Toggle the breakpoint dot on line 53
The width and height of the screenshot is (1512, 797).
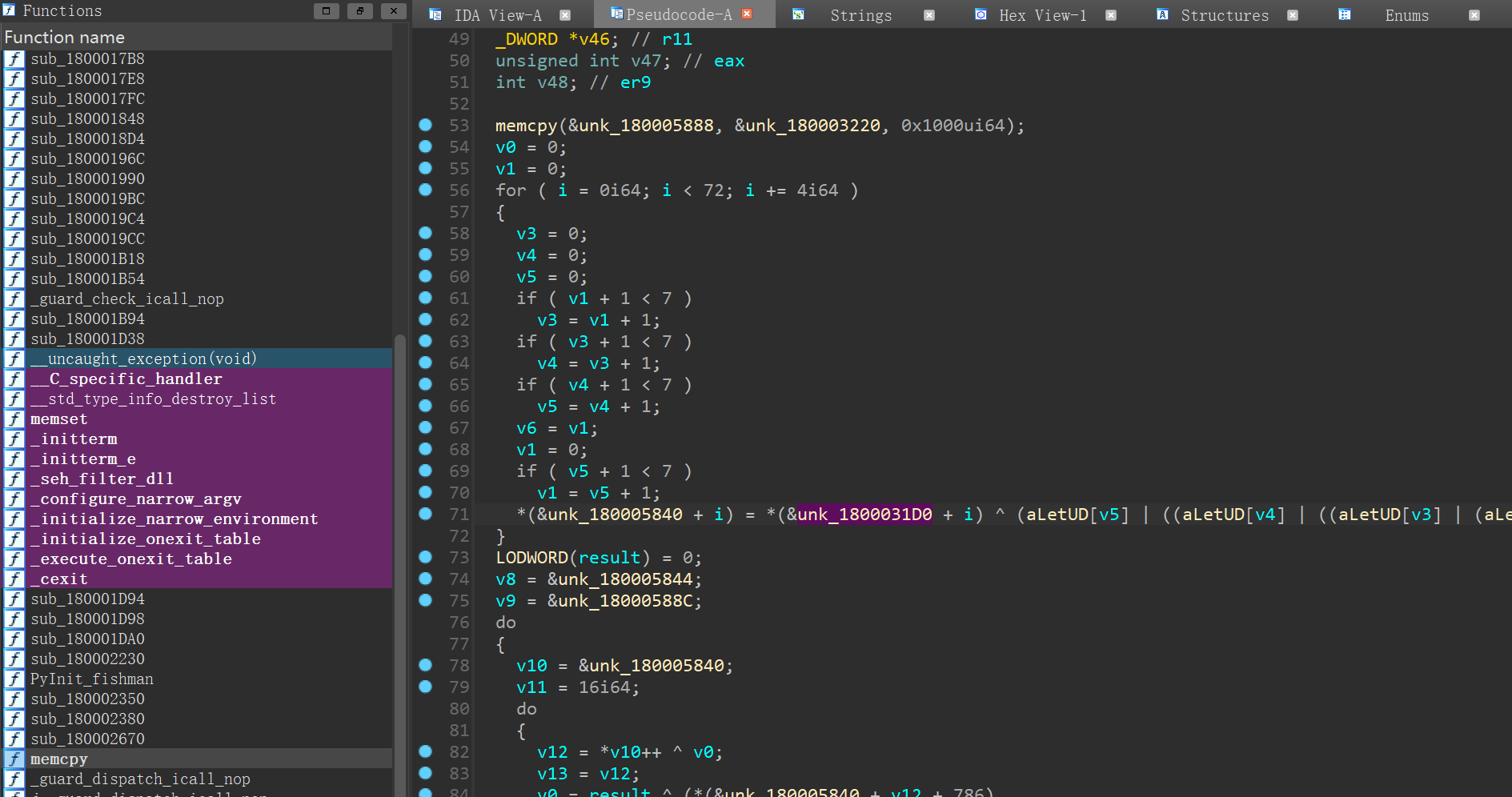tap(426, 125)
